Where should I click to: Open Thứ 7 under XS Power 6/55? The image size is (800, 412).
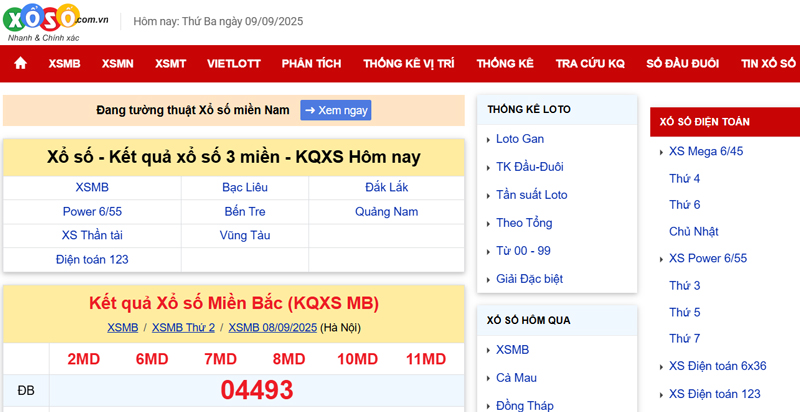[x=685, y=339]
